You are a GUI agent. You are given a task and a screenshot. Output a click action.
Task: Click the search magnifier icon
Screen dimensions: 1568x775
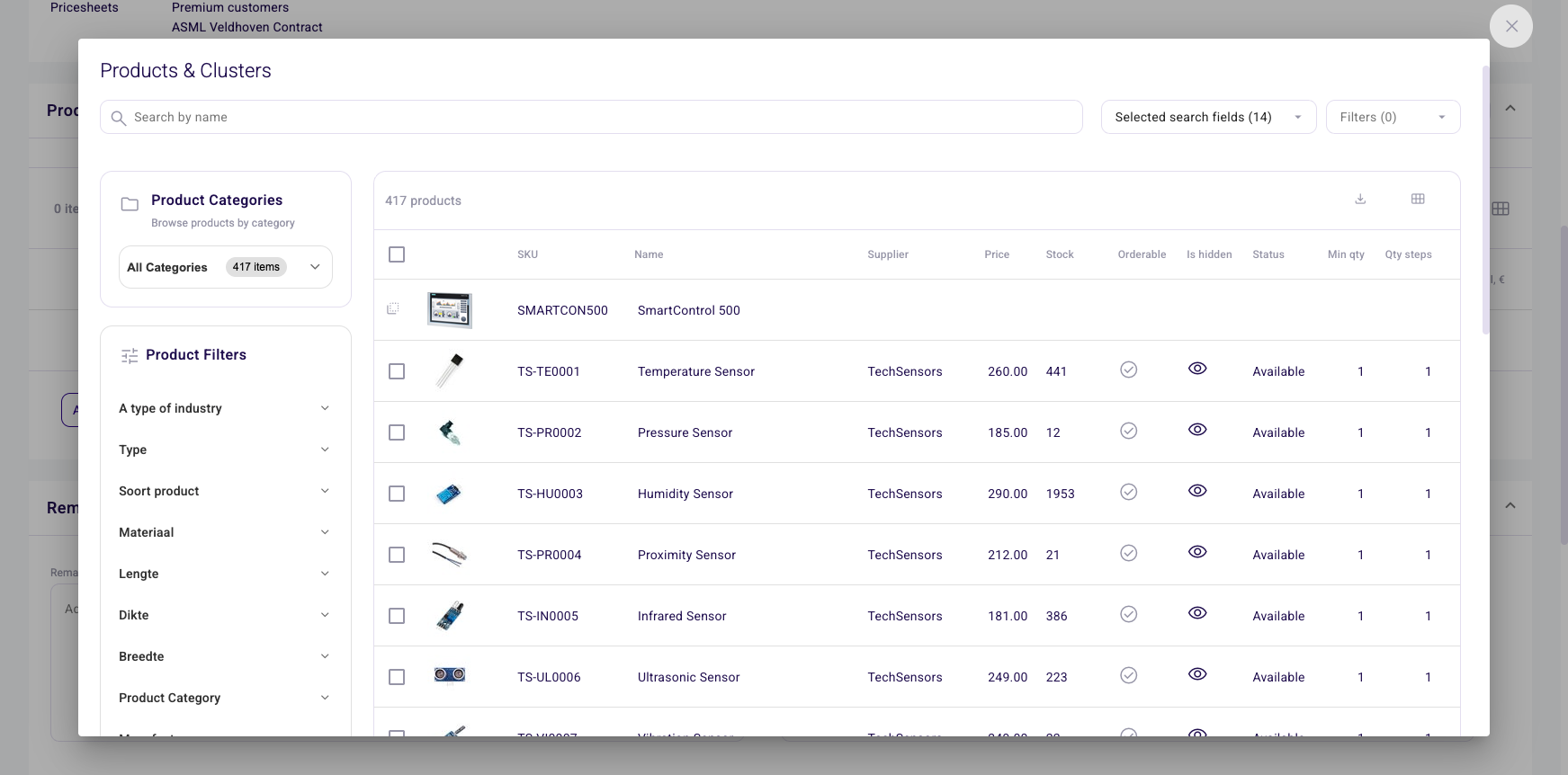[x=118, y=118]
